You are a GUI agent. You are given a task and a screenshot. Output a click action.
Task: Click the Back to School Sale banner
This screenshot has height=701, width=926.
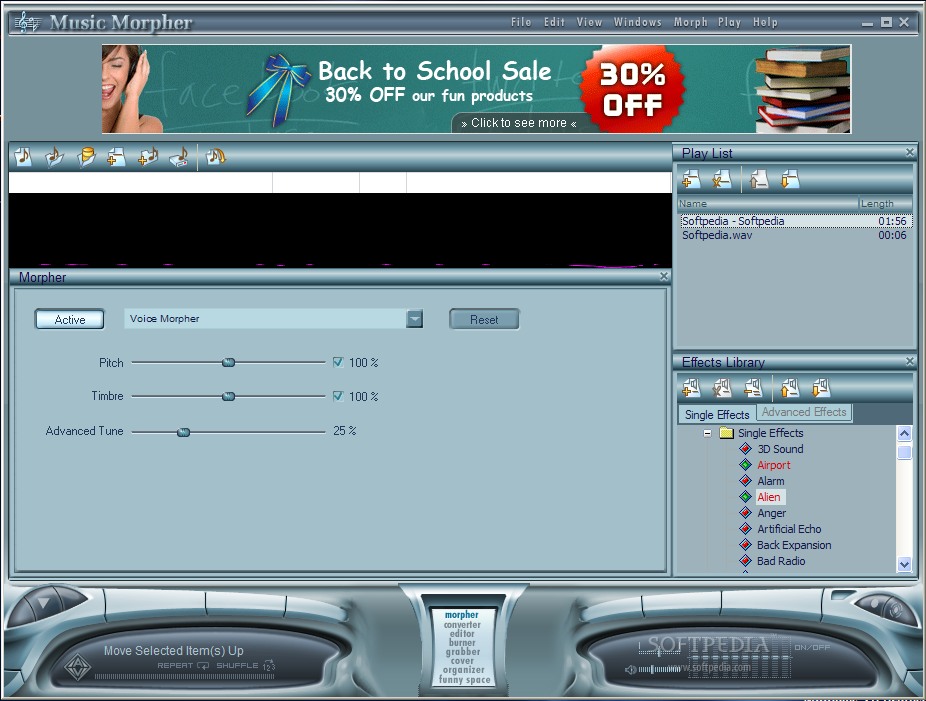click(x=476, y=89)
